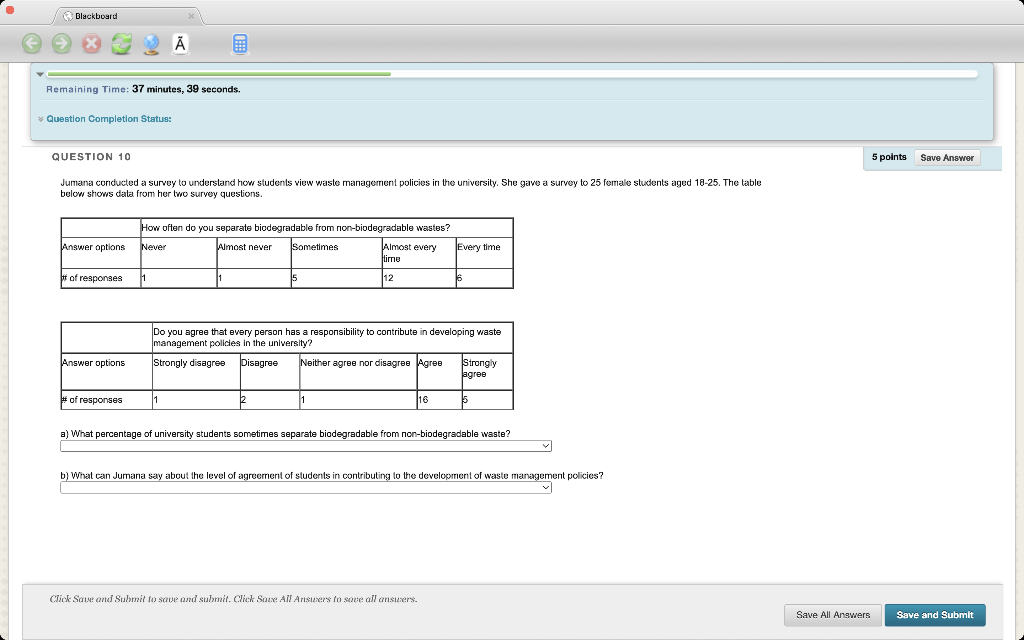Click the '12' responses cell
Viewport: 1024px width, 640px height.
coord(419,278)
